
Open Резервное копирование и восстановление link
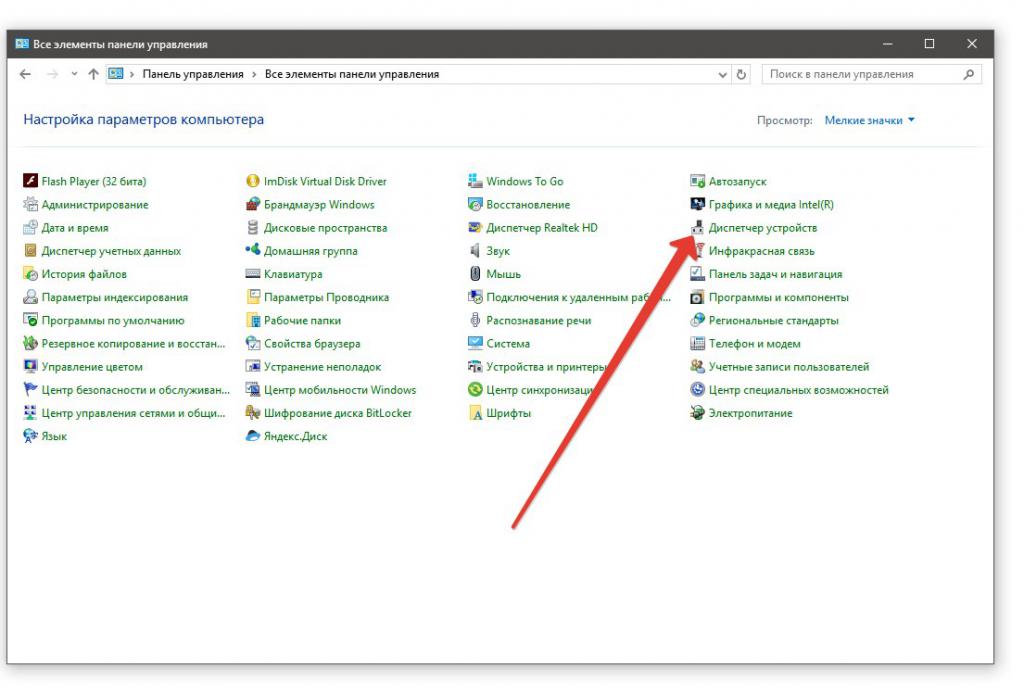point(133,343)
